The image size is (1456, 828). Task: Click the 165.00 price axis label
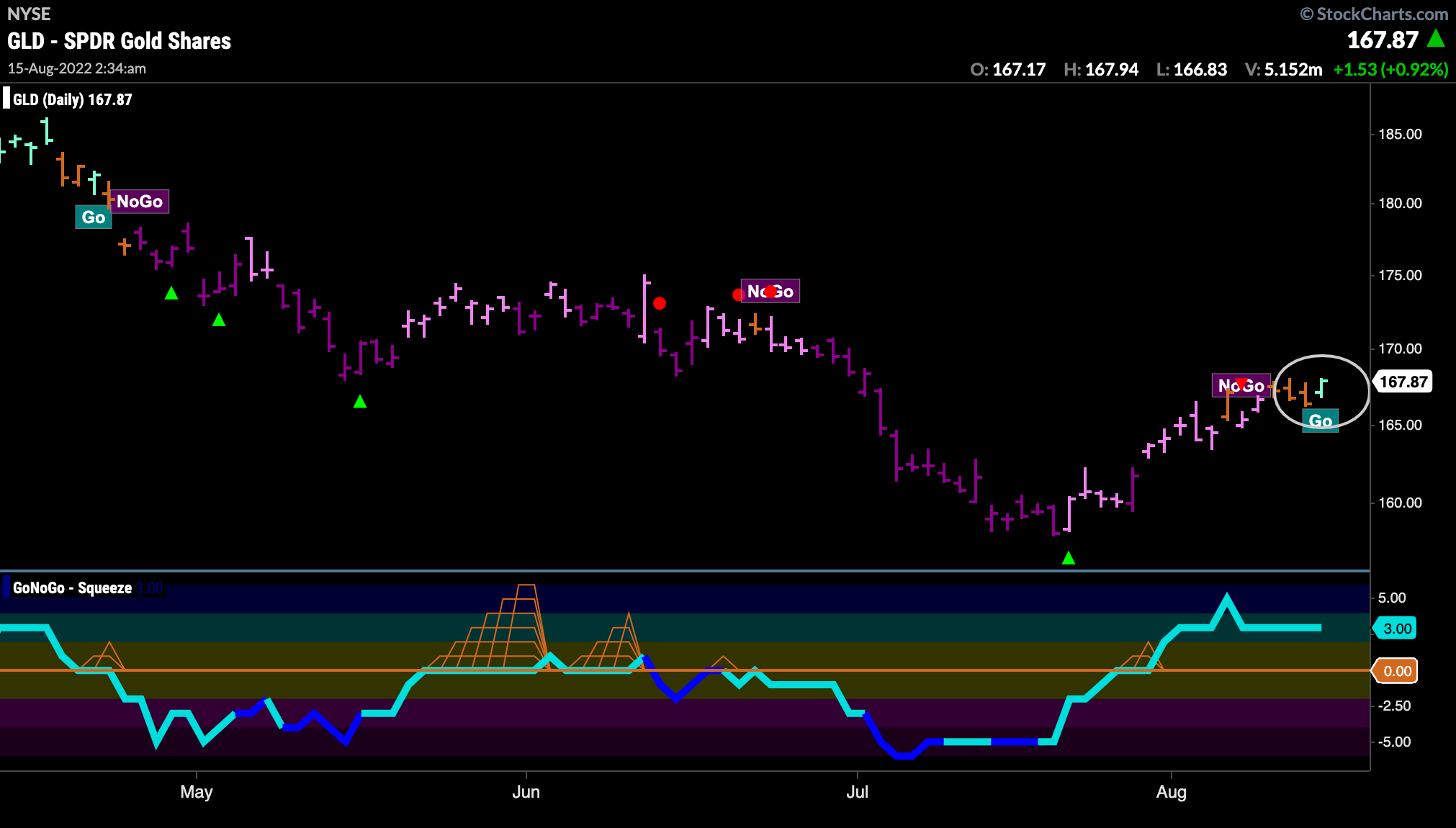coord(1400,425)
